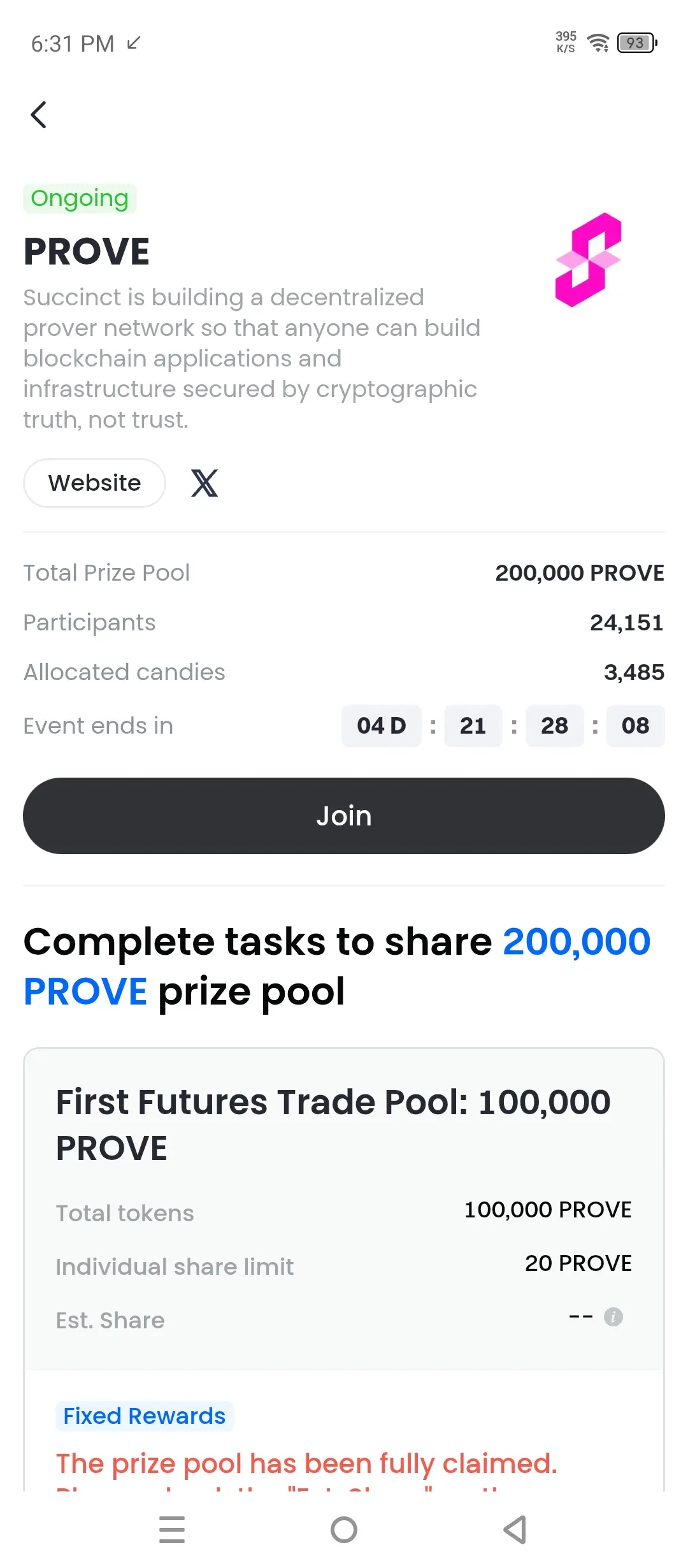Screen dimensions: 688x1568
Task: Tap the First Futures Trade Pool heading
Action: (x=333, y=1125)
